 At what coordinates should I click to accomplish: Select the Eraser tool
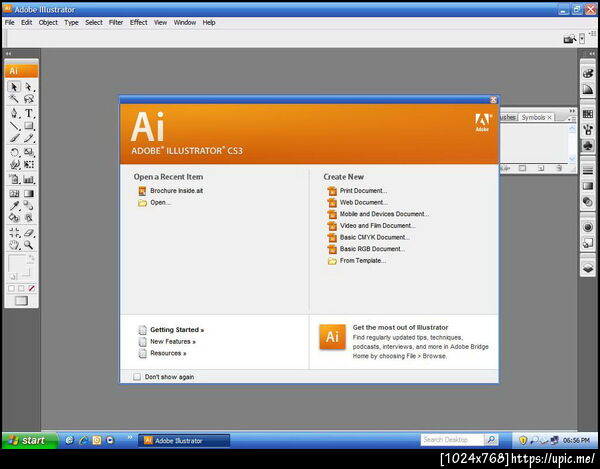[29, 232]
